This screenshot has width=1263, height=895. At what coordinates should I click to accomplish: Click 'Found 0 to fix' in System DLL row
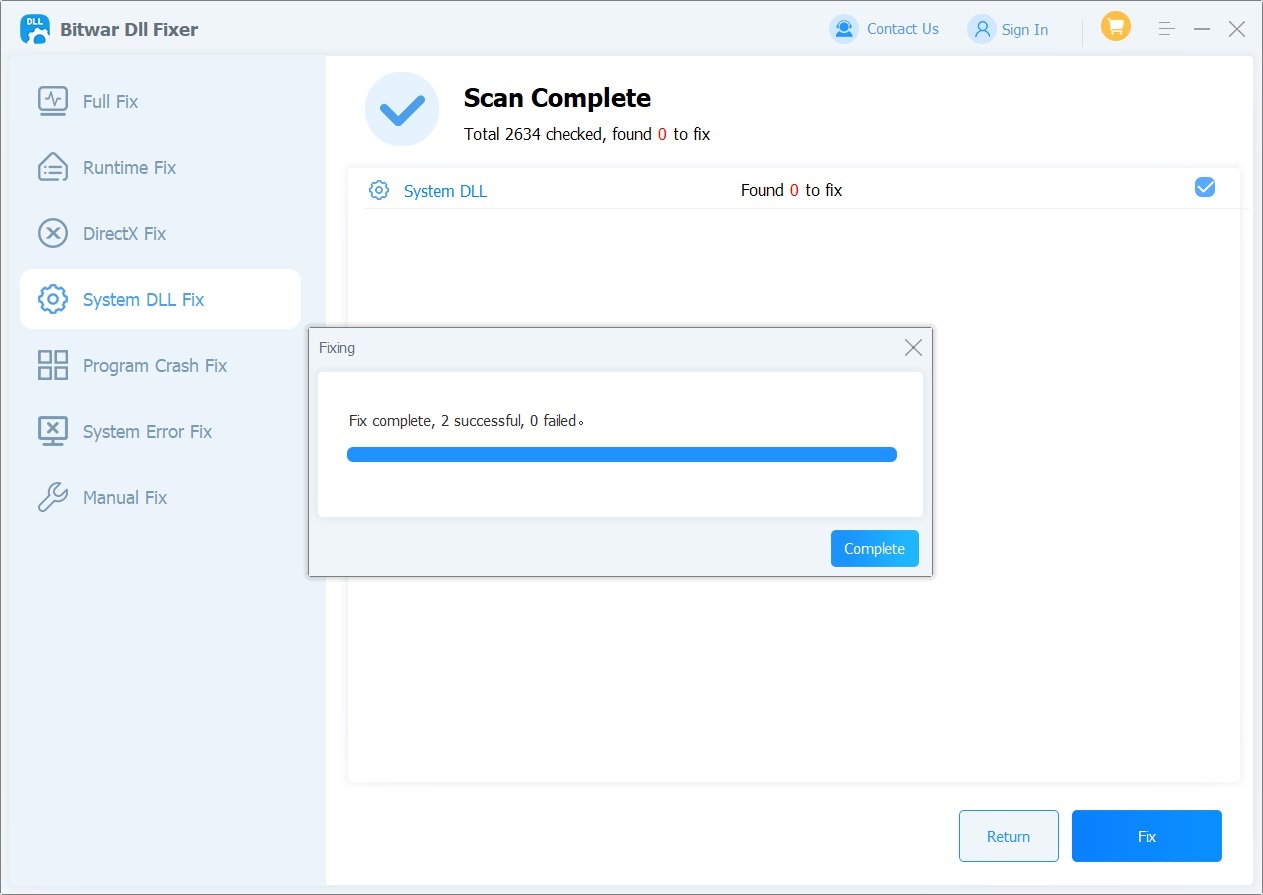(x=791, y=190)
